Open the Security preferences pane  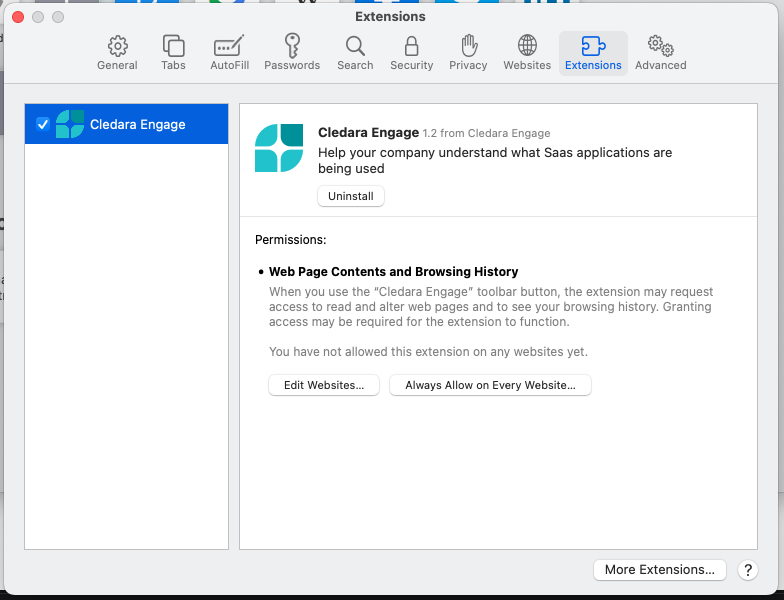click(412, 53)
